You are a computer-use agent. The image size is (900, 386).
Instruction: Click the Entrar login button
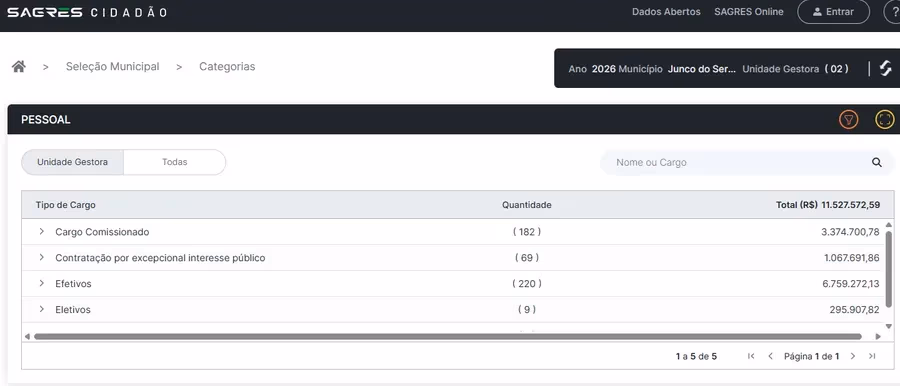(833, 11)
